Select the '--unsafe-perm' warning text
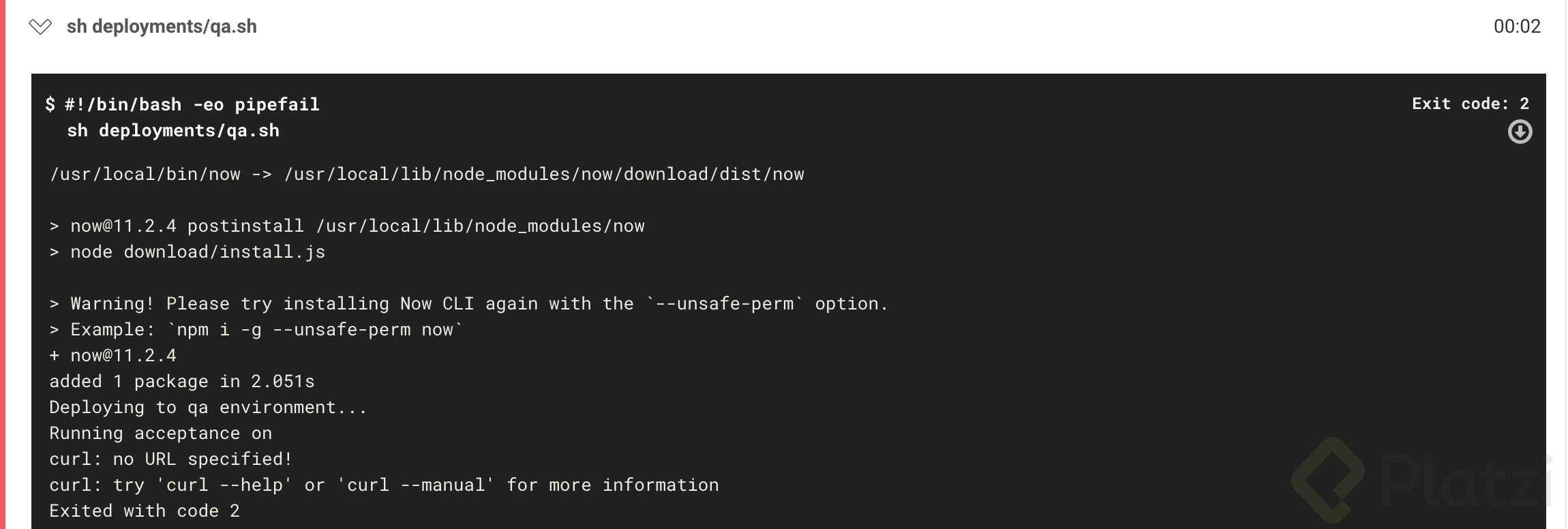The width and height of the screenshot is (1568, 529). click(x=731, y=303)
